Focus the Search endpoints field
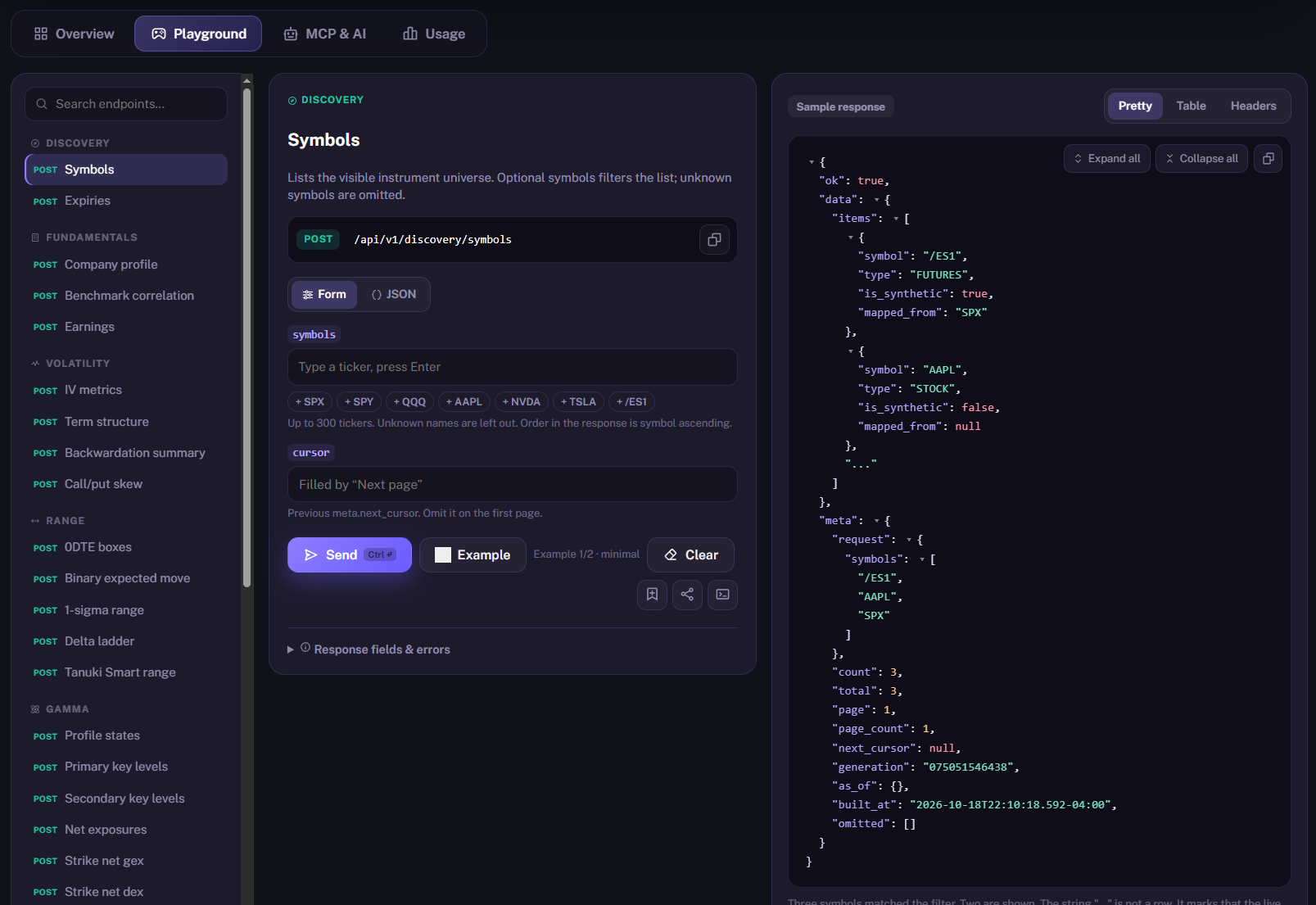Viewport: 1316px width, 905px height. tap(126, 104)
